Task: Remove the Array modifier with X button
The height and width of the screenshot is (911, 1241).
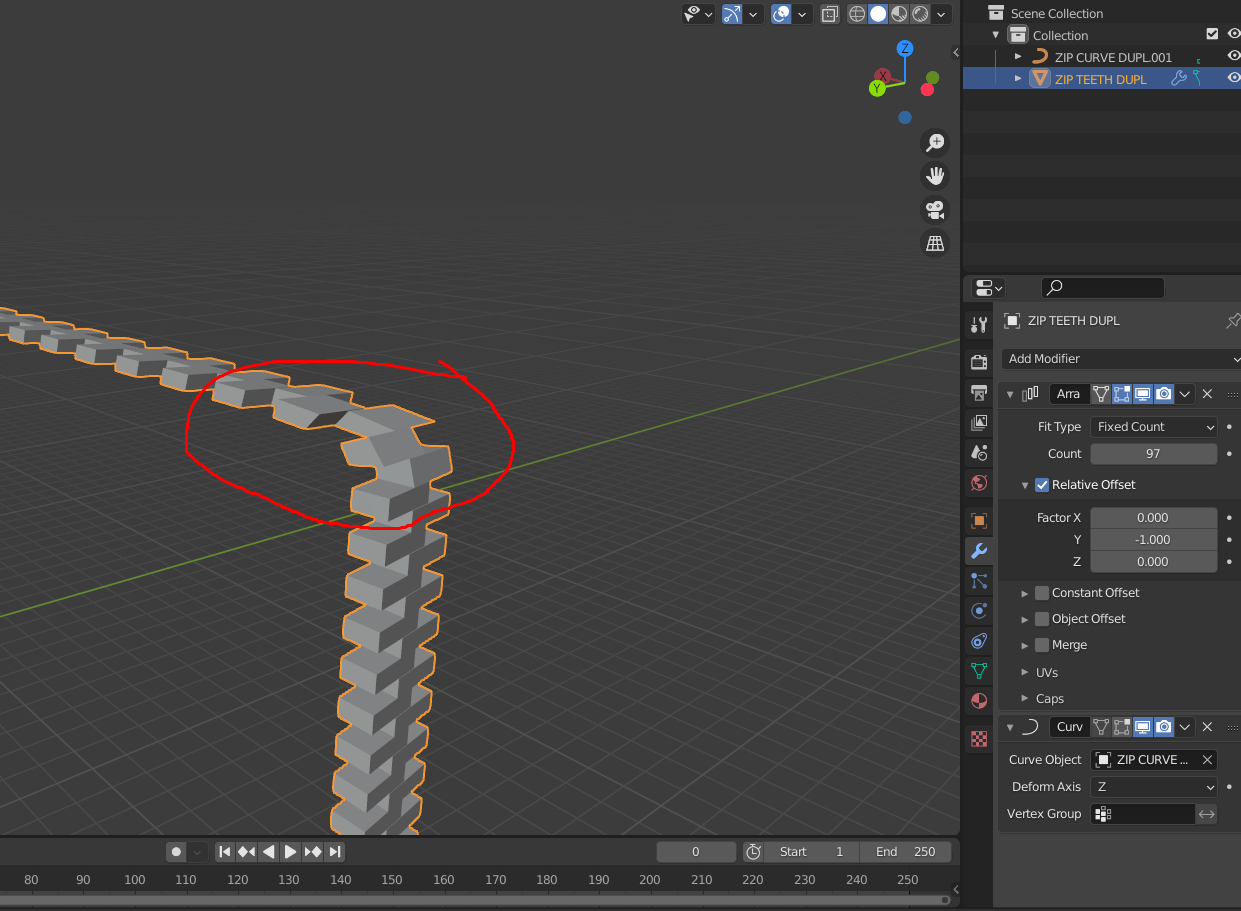Action: [x=1207, y=393]
